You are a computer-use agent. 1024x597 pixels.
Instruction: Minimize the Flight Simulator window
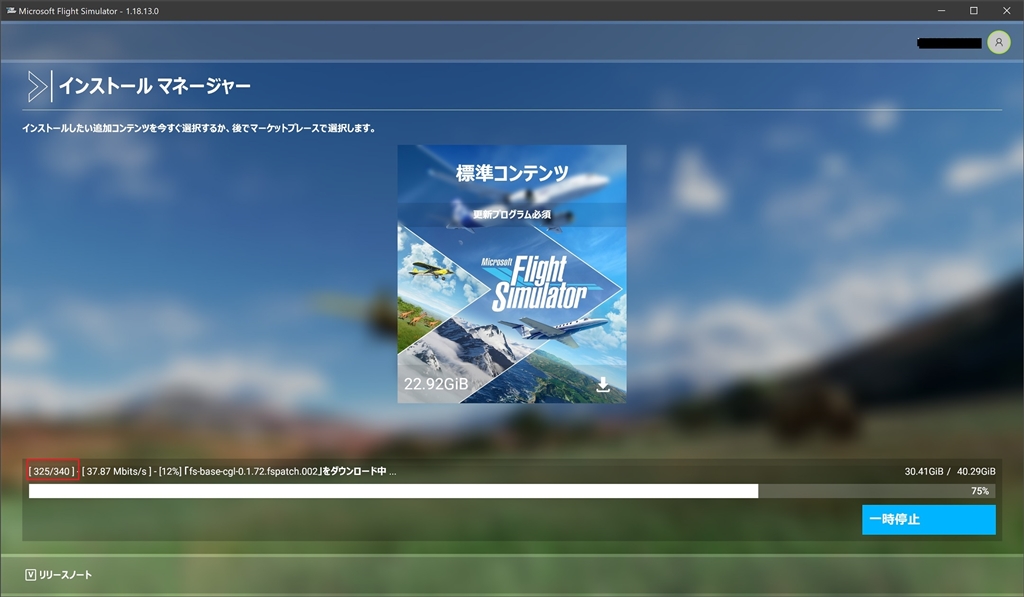coord(941,10)
